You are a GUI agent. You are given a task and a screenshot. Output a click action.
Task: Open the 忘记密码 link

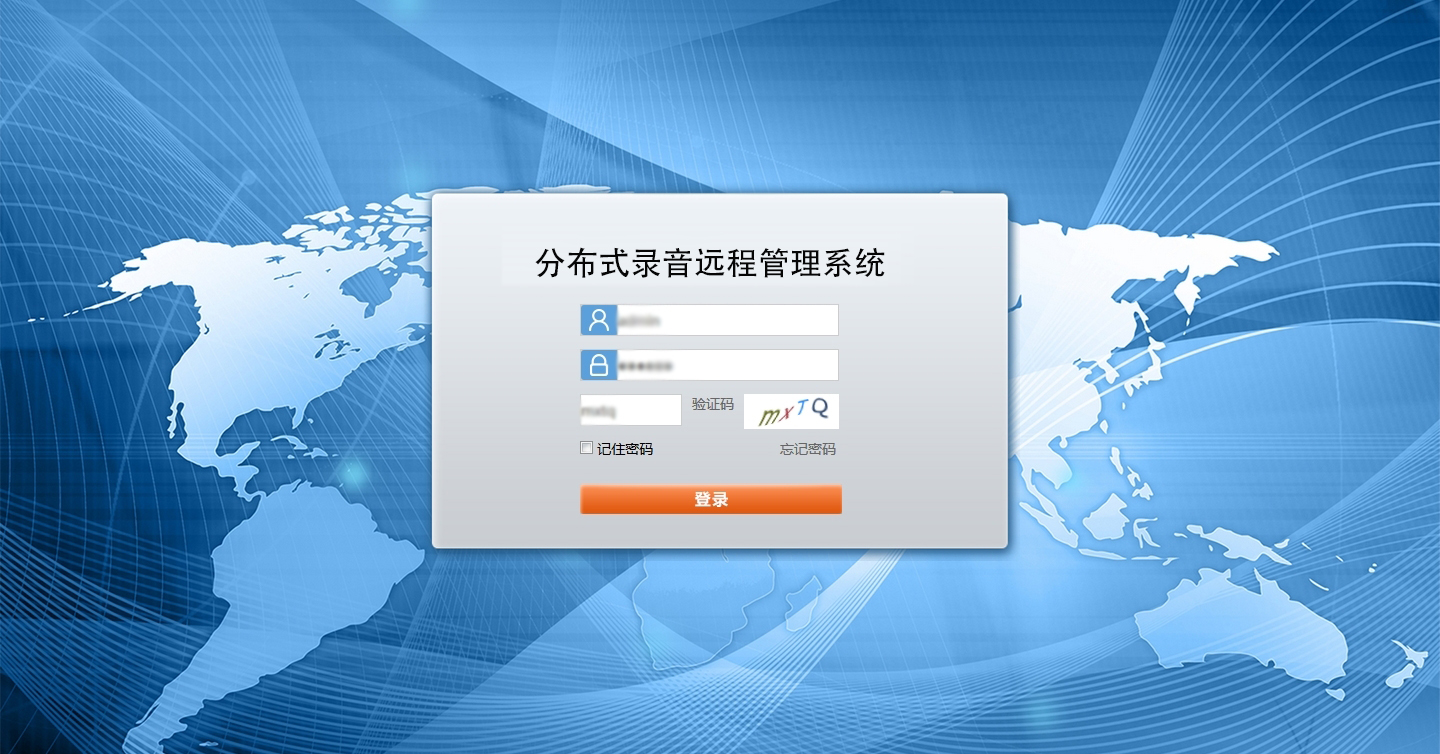tap(807, 450)
